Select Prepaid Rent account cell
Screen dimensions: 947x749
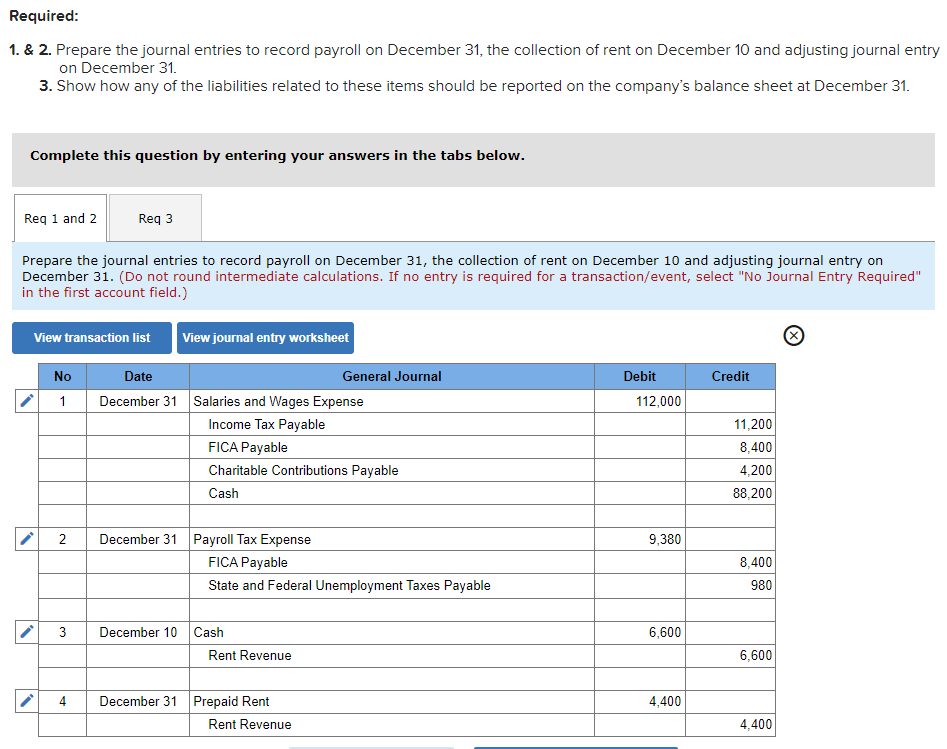click(392, 701)
